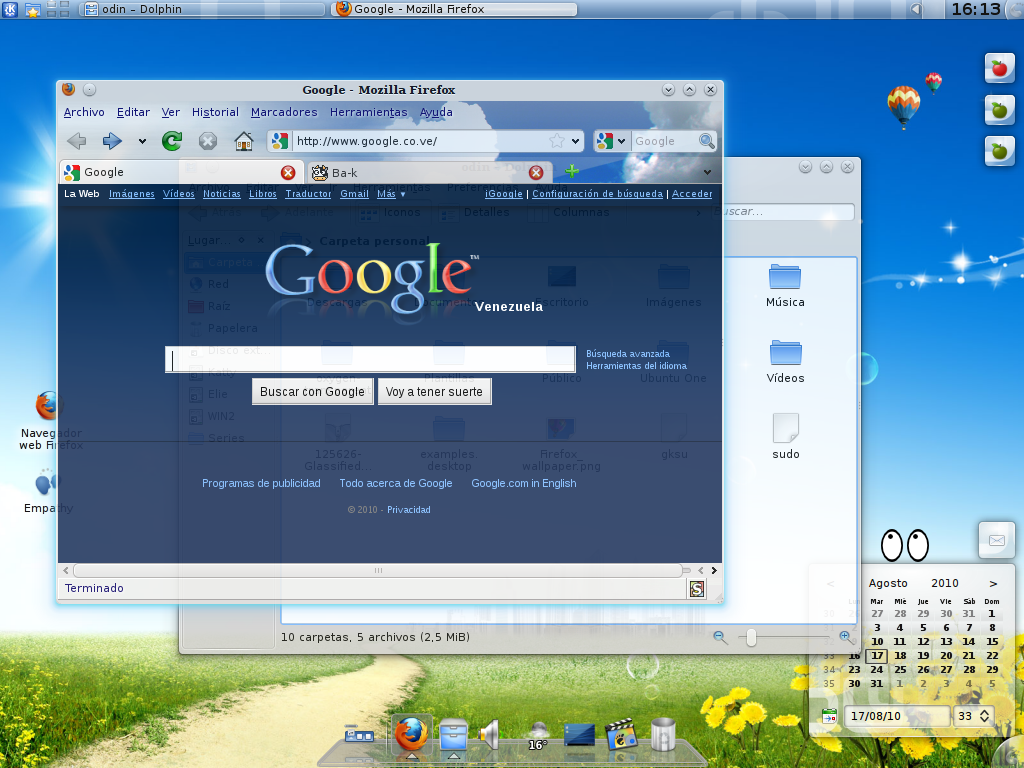Open Búsqueda avanzada link

click(x=628, y=354)
